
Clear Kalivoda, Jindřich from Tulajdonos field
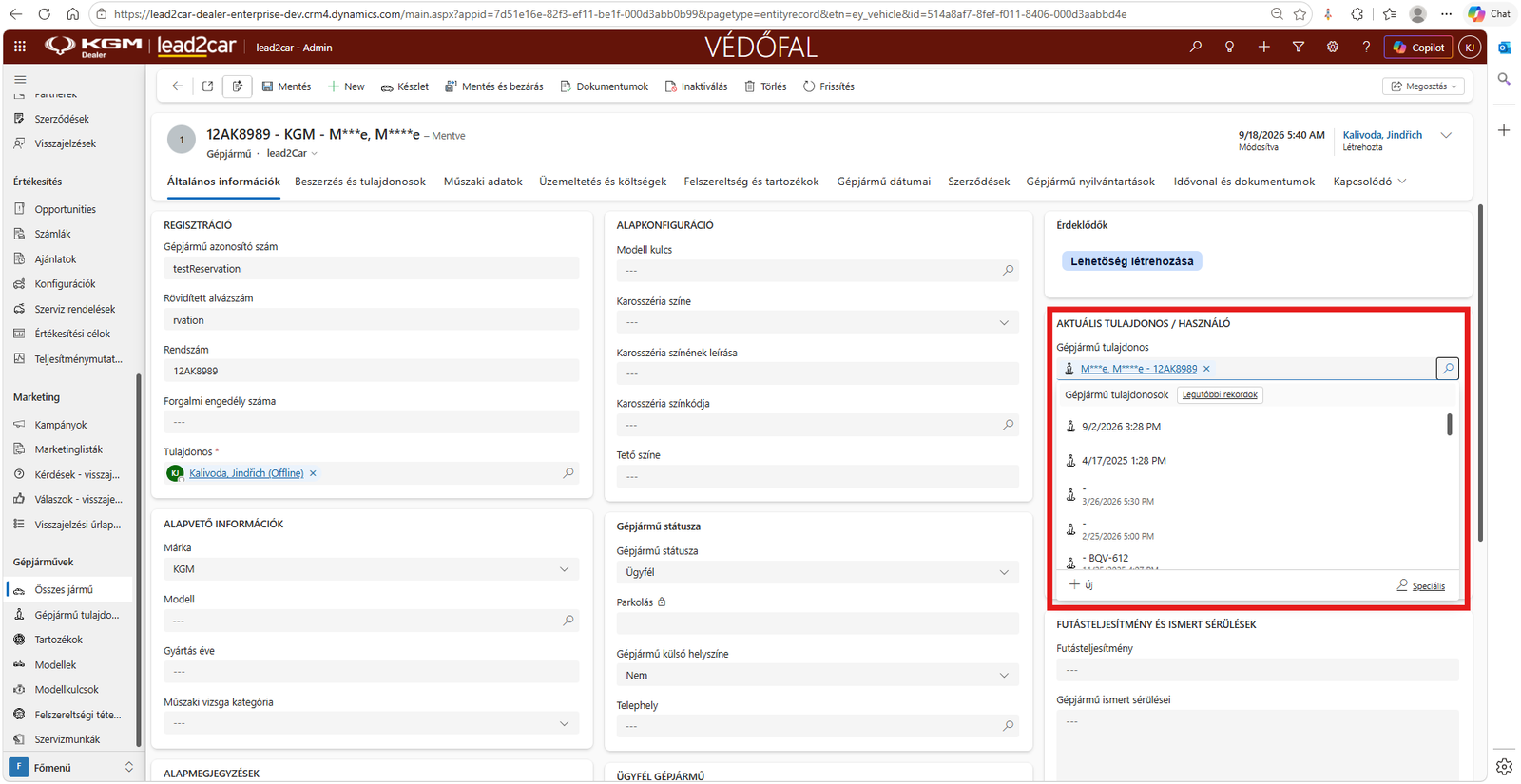pyautogui.click(x=313, y=473)
